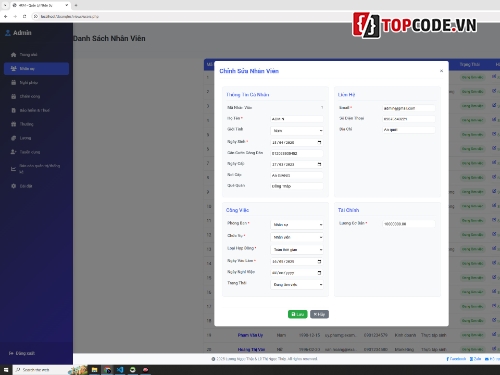Select the Nghỉ phép sidebar menu item
The image size is (500, 375).
[x=36, y=82]
